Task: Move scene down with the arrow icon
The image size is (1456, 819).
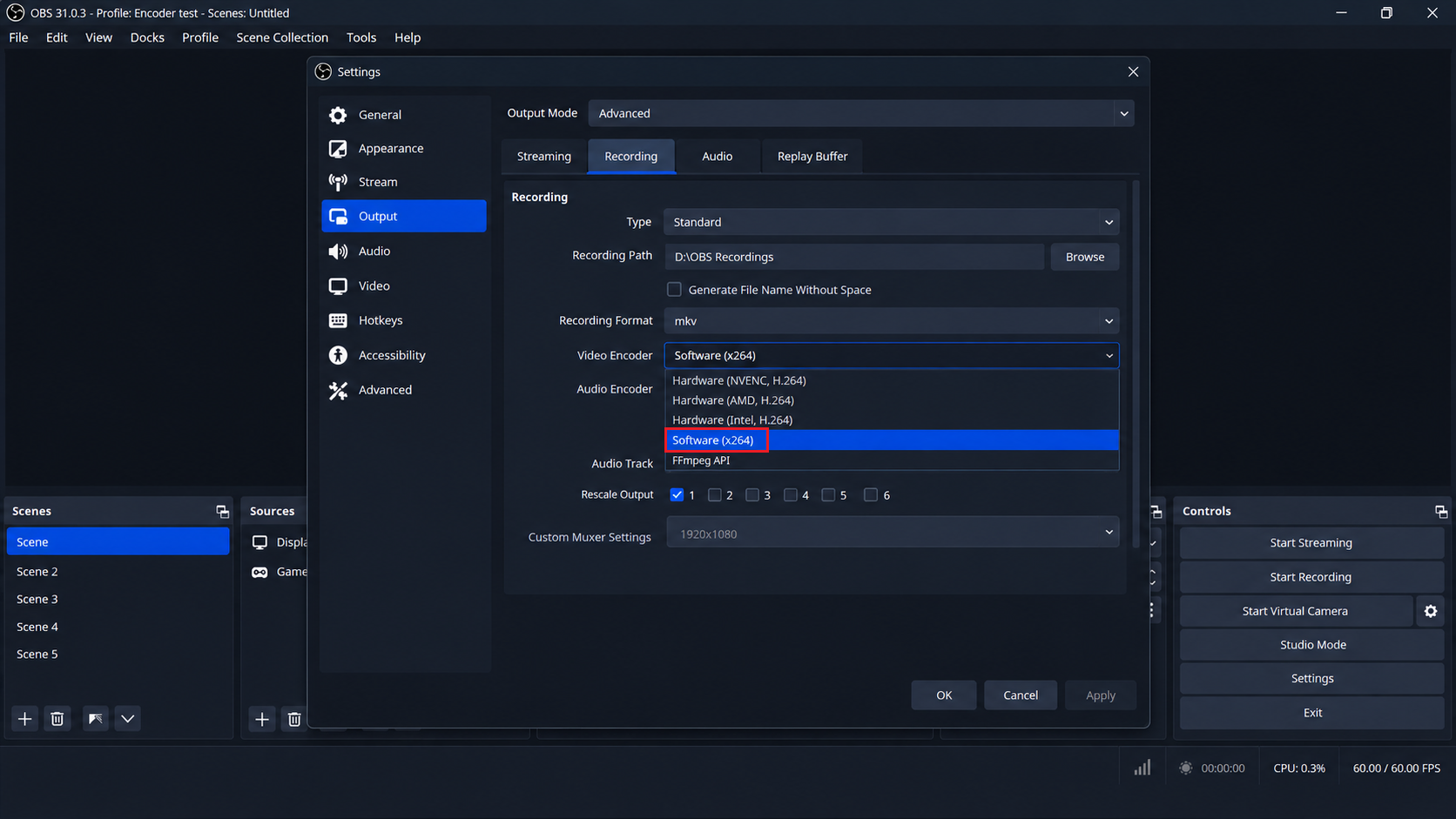Action: 128,719
